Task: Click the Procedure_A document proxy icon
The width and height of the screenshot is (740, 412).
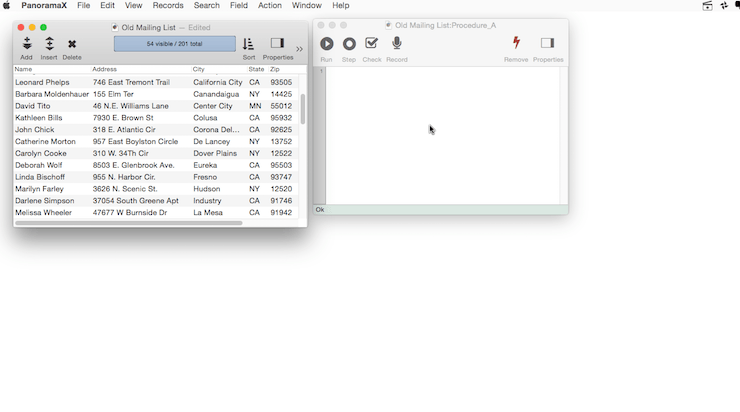Action: pos(388,25)
